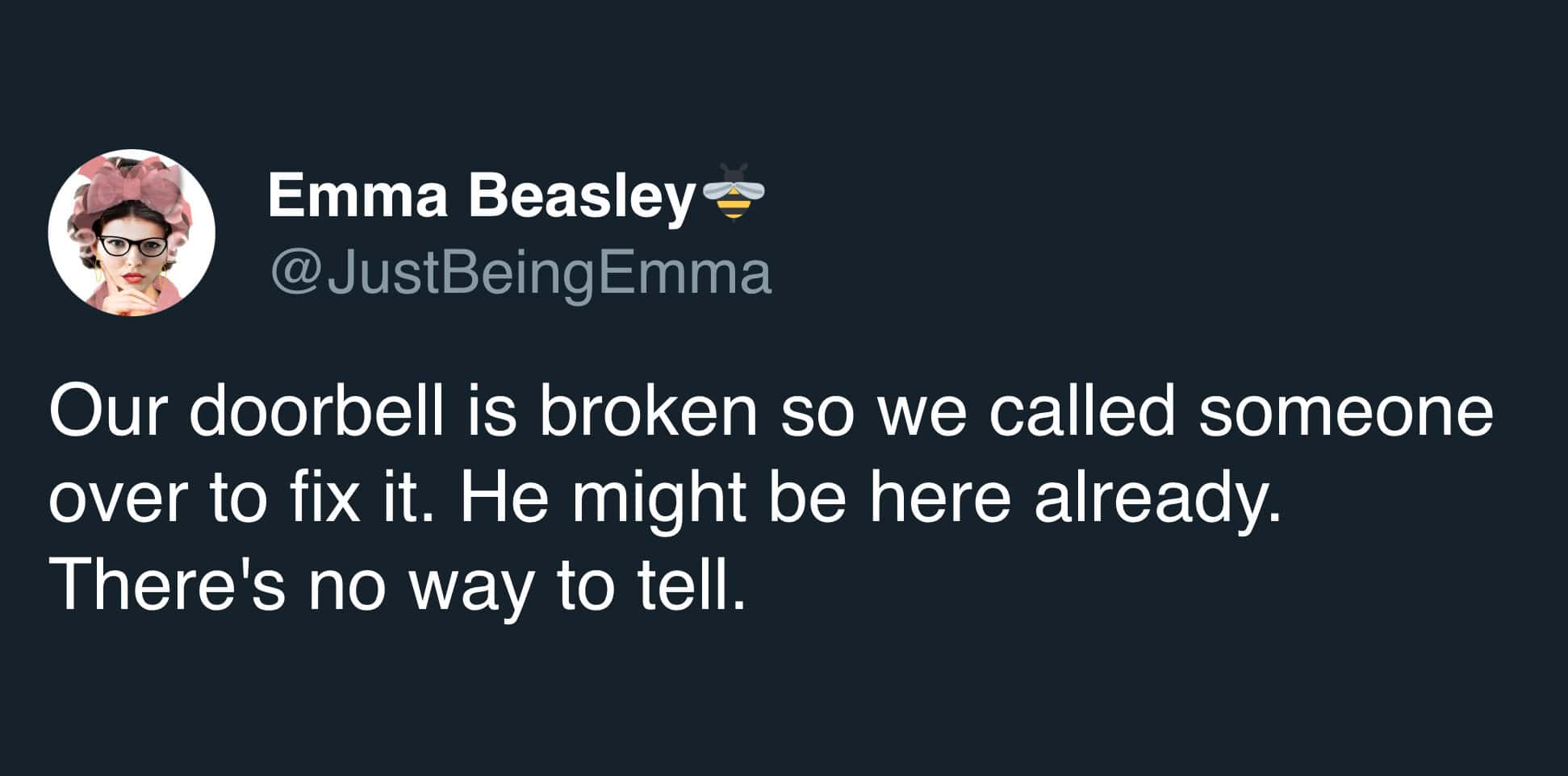Visit the @JustBeingEmma handle
This screenshot has width=1568, height=776.
(521, 273)
